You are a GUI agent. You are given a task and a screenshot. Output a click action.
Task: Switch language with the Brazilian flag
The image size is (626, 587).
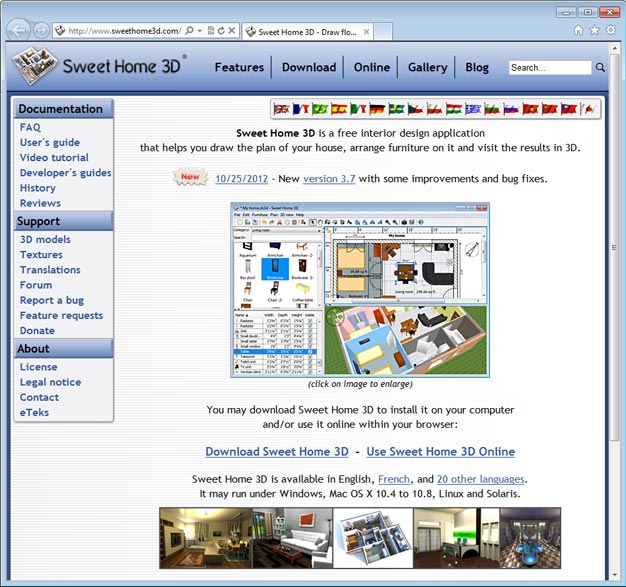click(320, 109)
